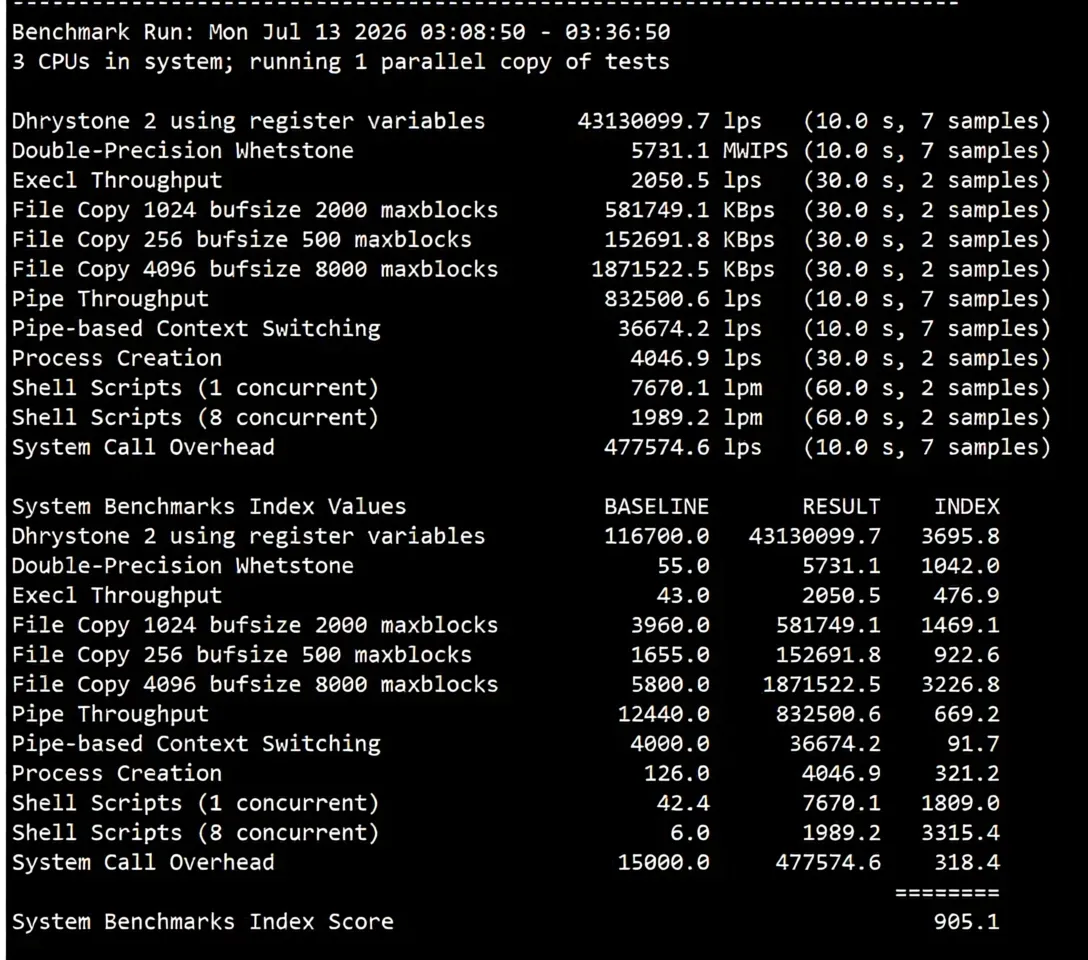
Task: Click the result value 1871522.5 in the index table
Action: (x=822, y=685)
